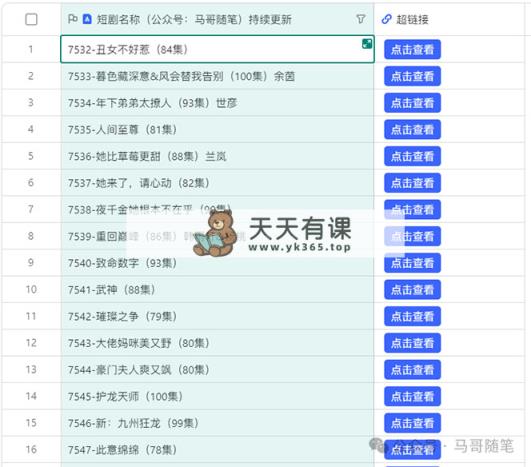Select row number 5

pos(31,156)
